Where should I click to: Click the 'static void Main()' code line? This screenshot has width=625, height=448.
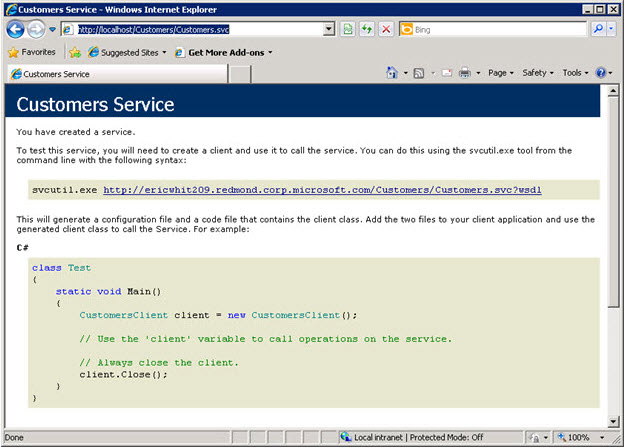pyautogui.click(x=108, y=291)
